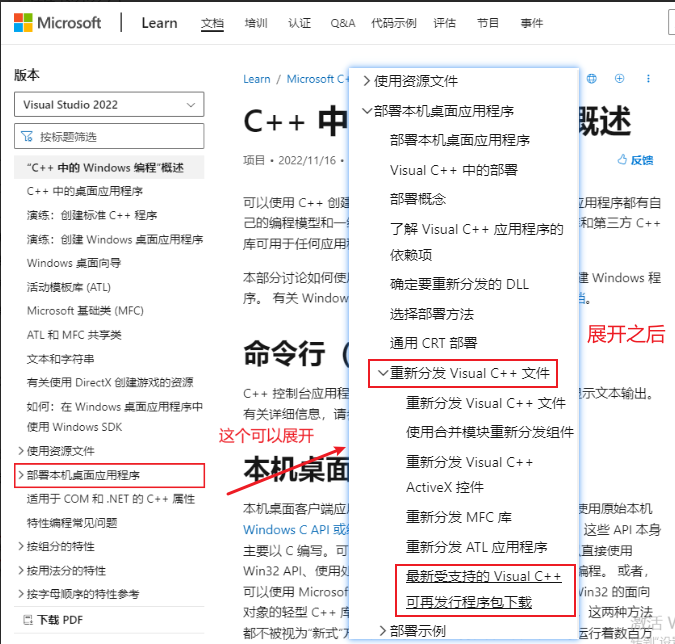Image resolution: width=675 pixels, height=644 pixels.
Task: Click the add to collection plus icon
Action: 619,78
